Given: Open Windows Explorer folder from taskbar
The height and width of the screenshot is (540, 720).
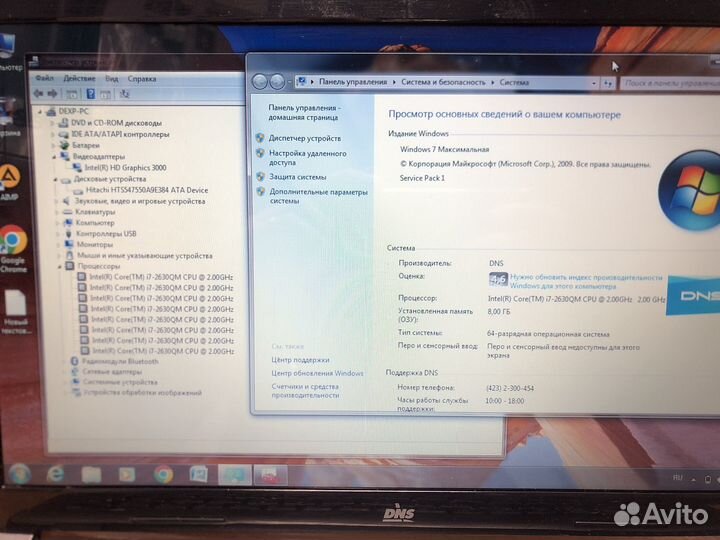Looking at the screenshot, I should pos(91,474).
